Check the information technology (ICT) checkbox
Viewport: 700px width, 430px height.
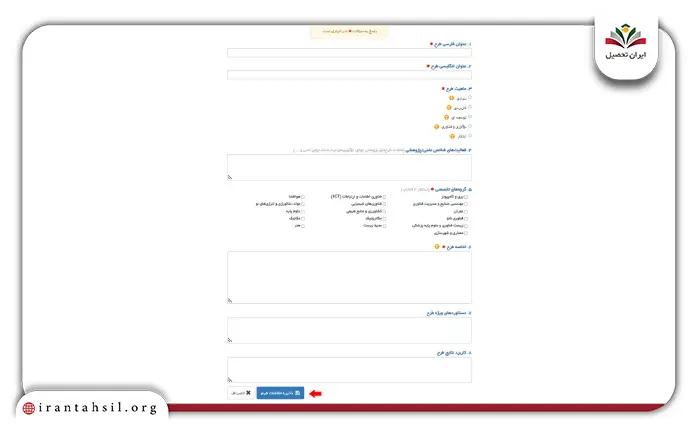[x=384, y=197]
